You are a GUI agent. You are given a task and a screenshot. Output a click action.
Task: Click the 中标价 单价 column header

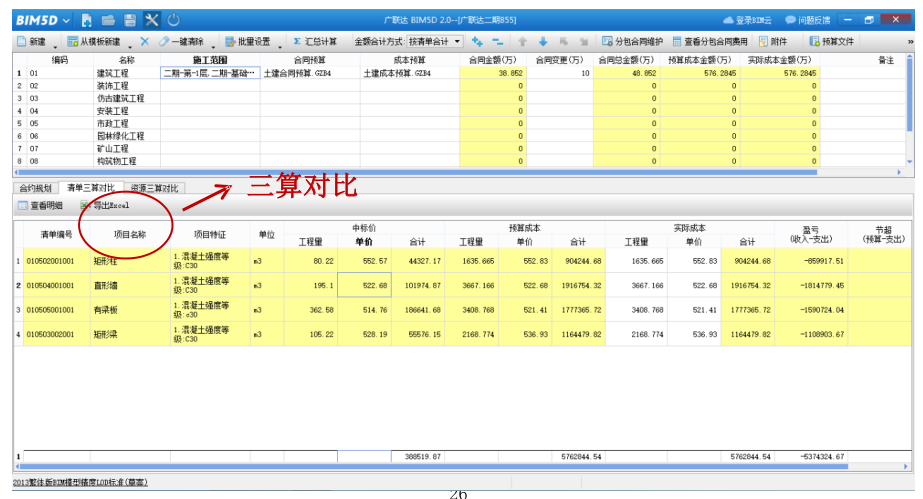364,242
